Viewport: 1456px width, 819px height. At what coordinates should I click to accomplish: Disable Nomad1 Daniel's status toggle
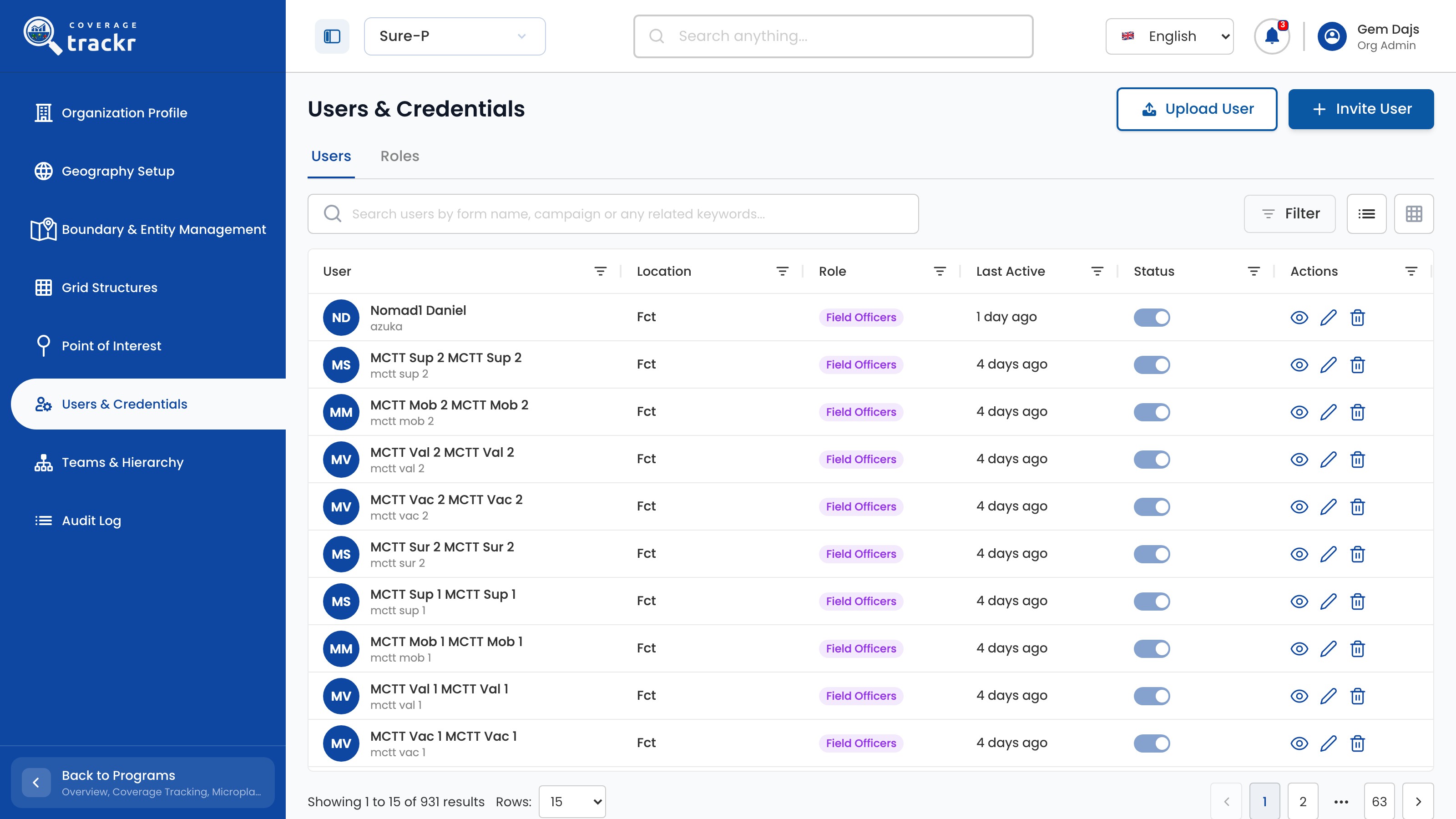(1151, 318)
